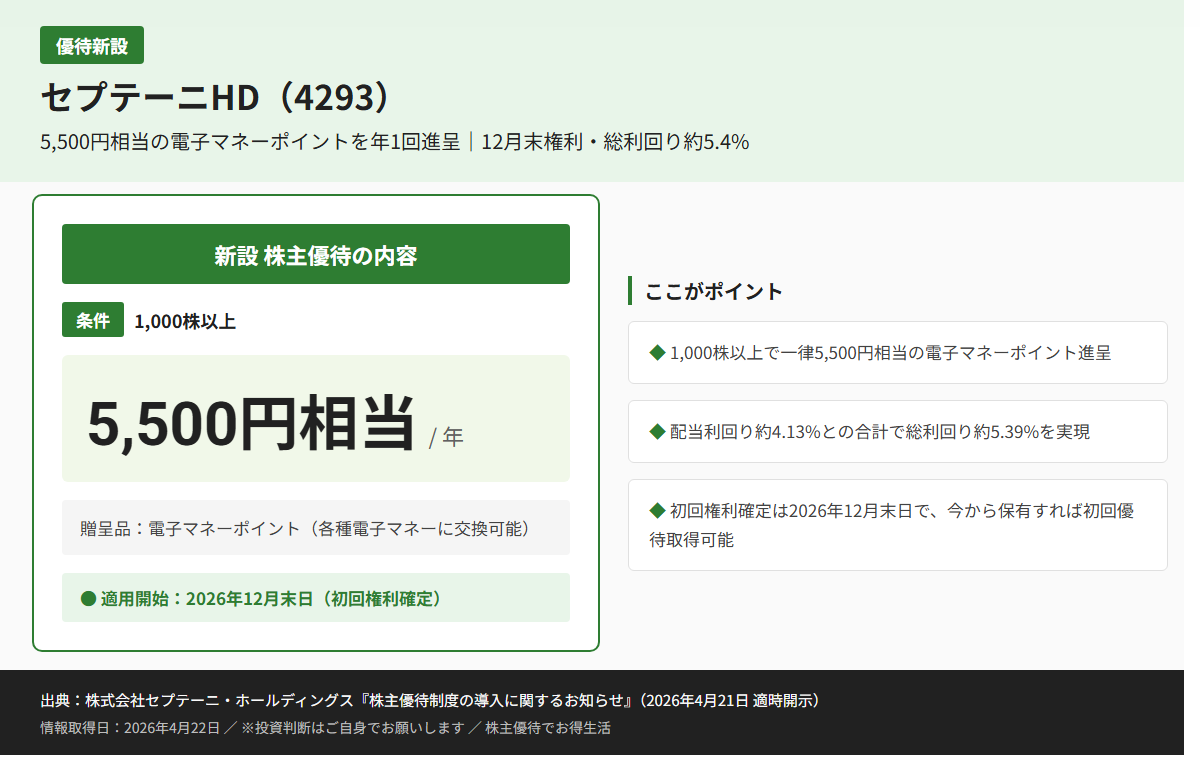
Task: Click the ここがポイント section heading
Action: (x=713, y=291)
